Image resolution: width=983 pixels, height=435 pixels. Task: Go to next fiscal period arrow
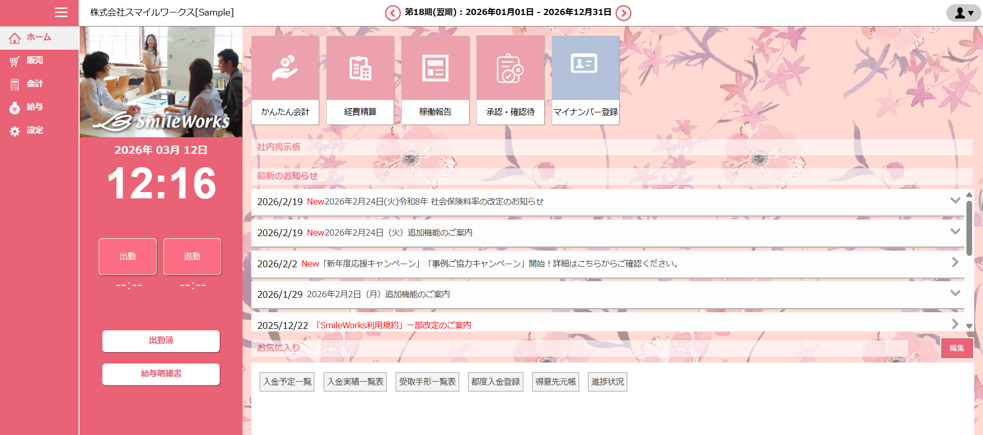623,13
